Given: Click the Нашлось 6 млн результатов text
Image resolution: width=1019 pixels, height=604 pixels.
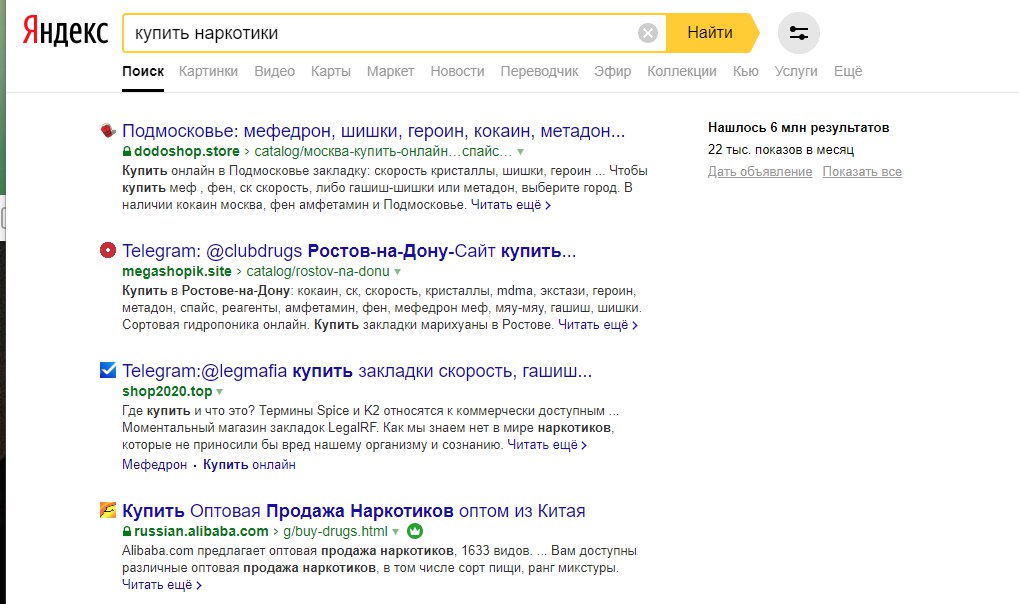Looking at the screenshot, I should coord(799,127).
